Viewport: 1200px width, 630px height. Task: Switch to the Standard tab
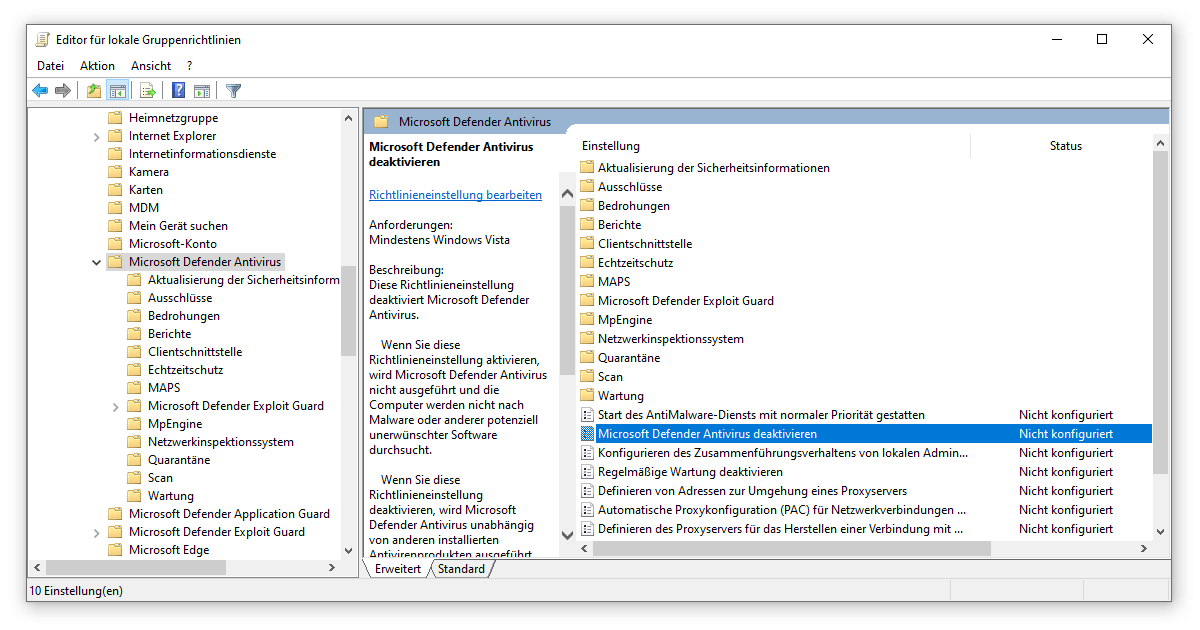tap(463, 567)
